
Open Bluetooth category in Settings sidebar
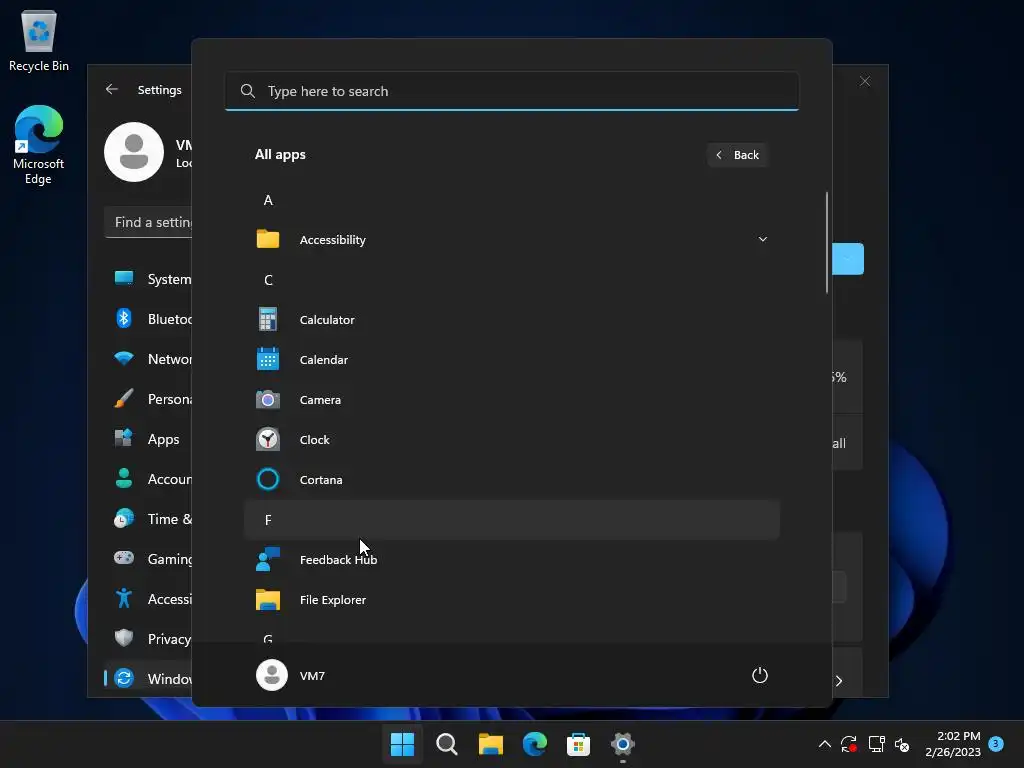coord(148,319)
